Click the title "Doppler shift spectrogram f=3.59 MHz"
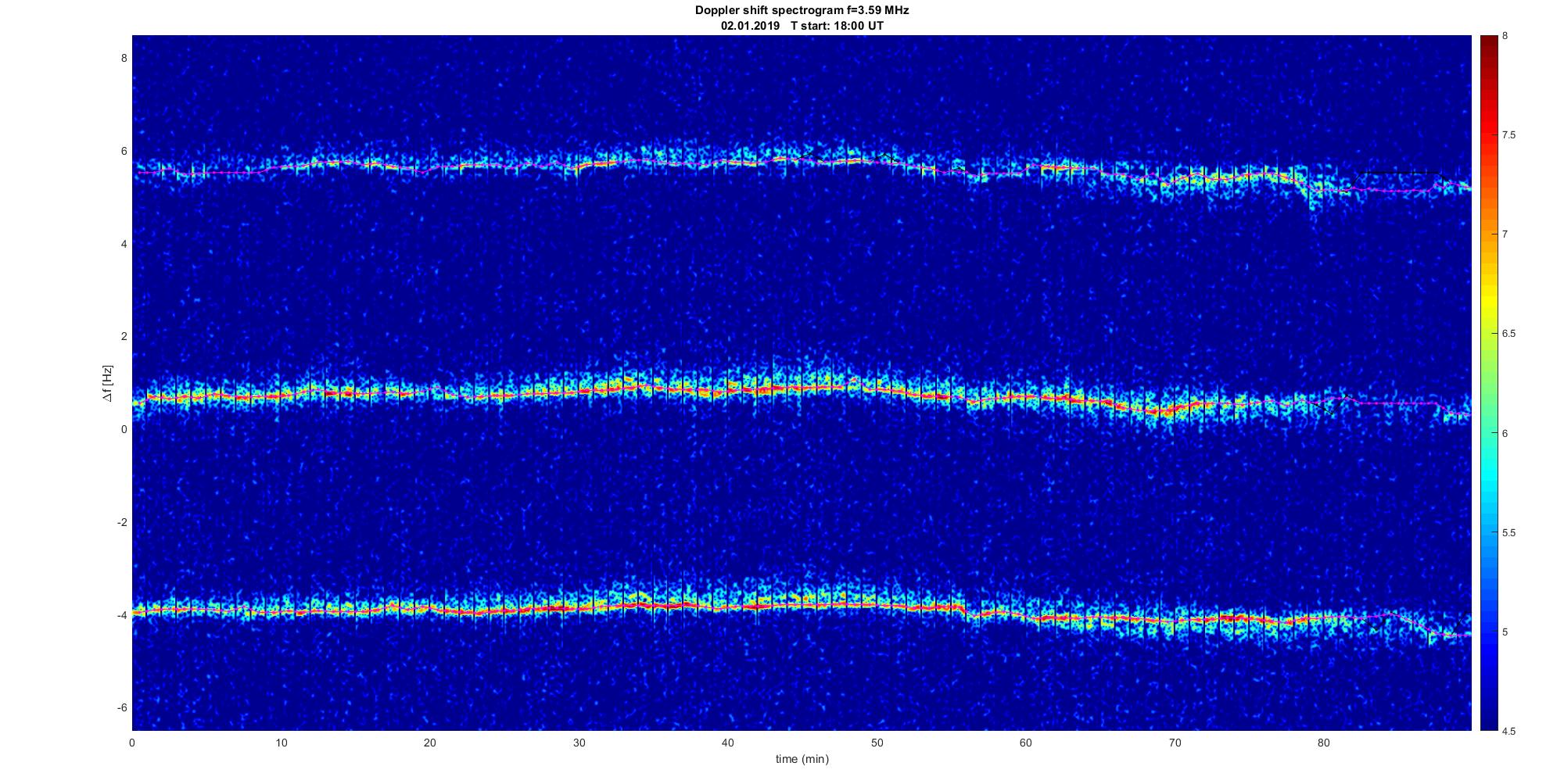 (x=802, y=11)
